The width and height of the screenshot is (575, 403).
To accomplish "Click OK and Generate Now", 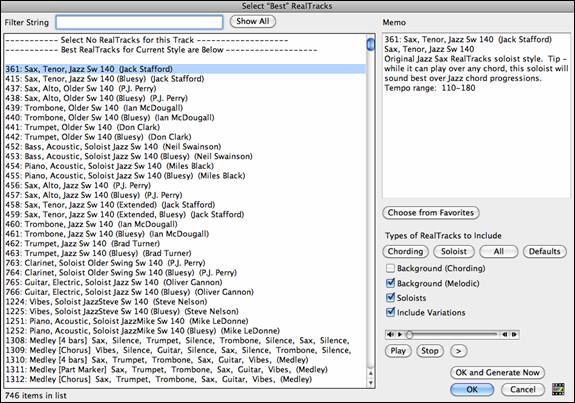I will click(x=497, y=372).
